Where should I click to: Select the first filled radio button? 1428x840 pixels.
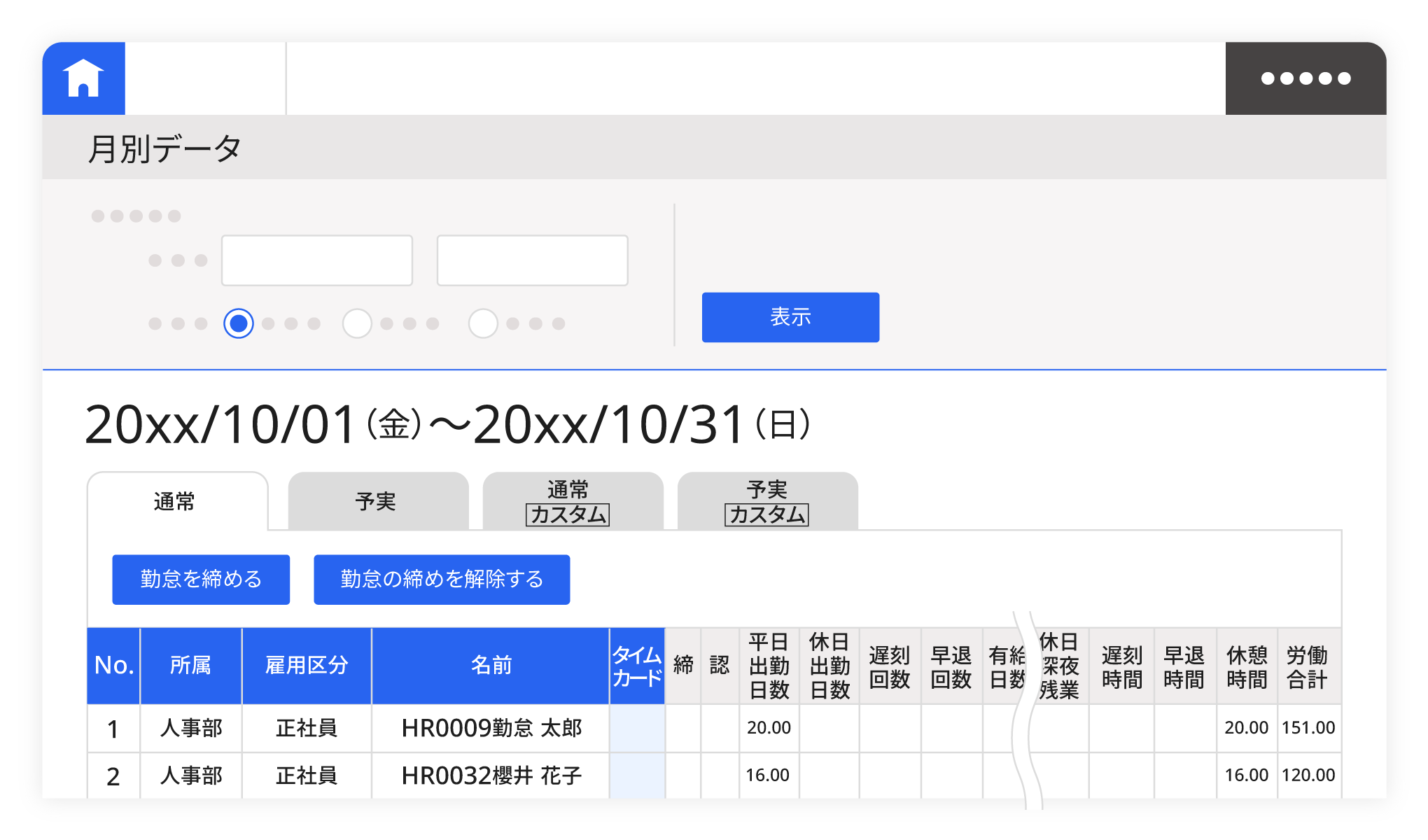[239, 323]
